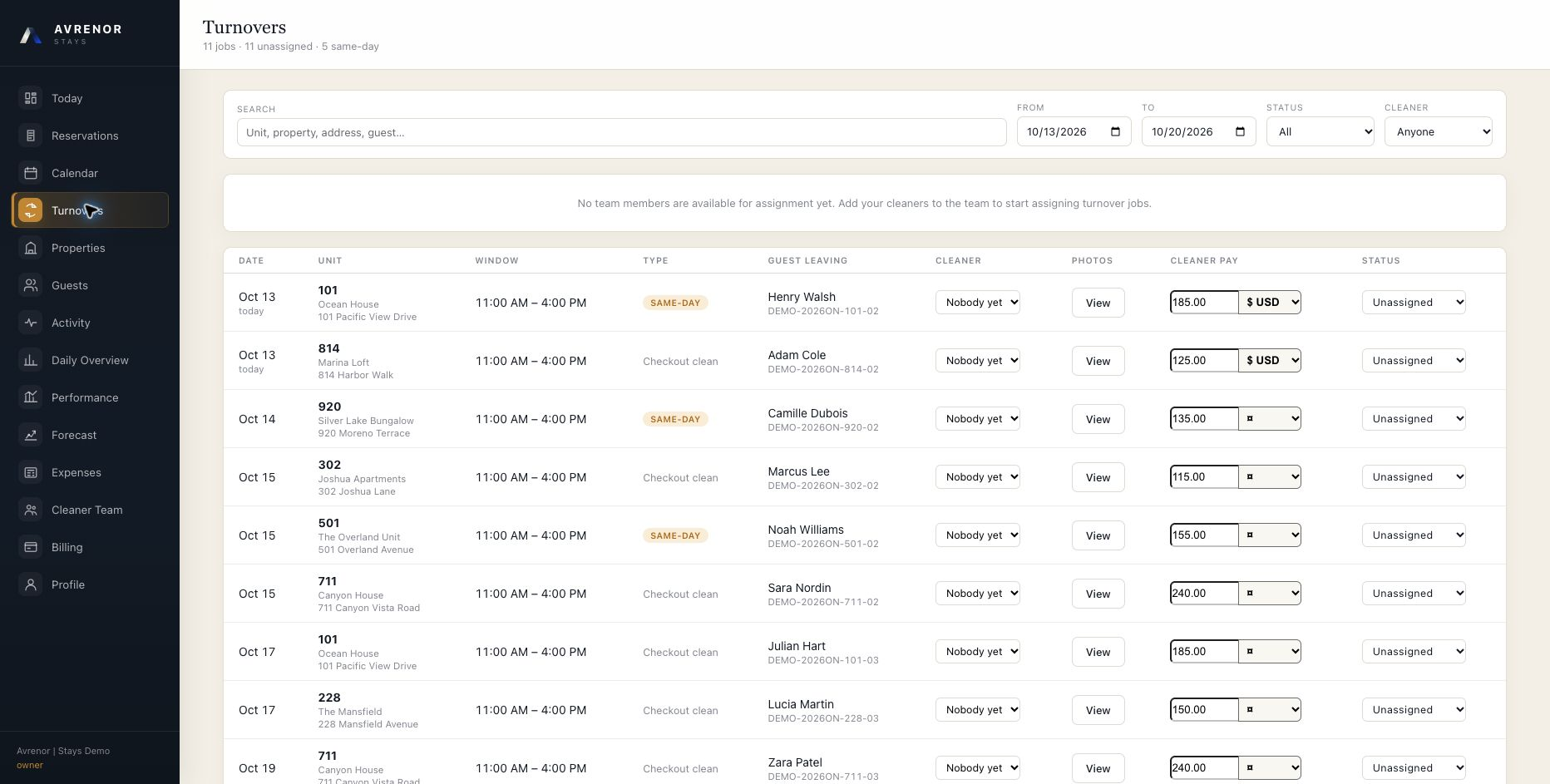Viewport: 1550px width, 784px height.
Task: Open cleaner dropdown for Marcus Lee row
Action: pyautogui.click(x=978, y=477)
